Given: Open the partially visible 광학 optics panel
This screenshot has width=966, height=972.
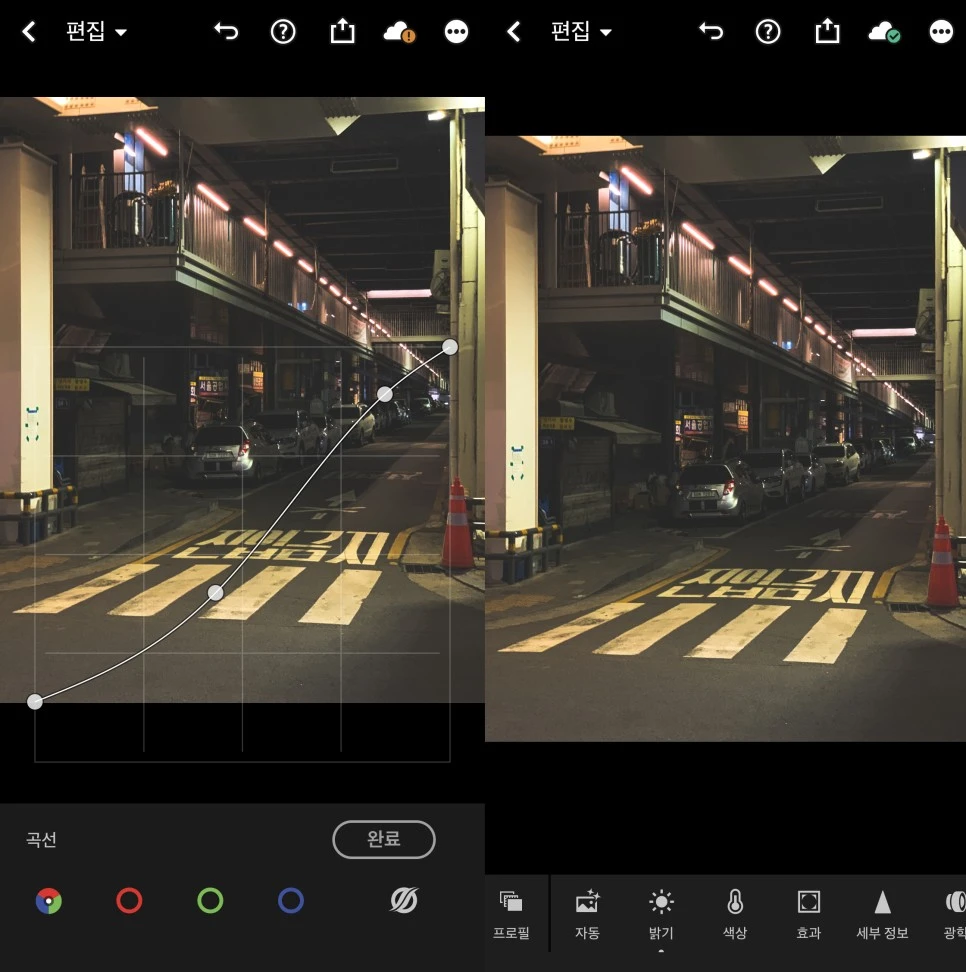Looking at the screenshot, I should point(954,914).
